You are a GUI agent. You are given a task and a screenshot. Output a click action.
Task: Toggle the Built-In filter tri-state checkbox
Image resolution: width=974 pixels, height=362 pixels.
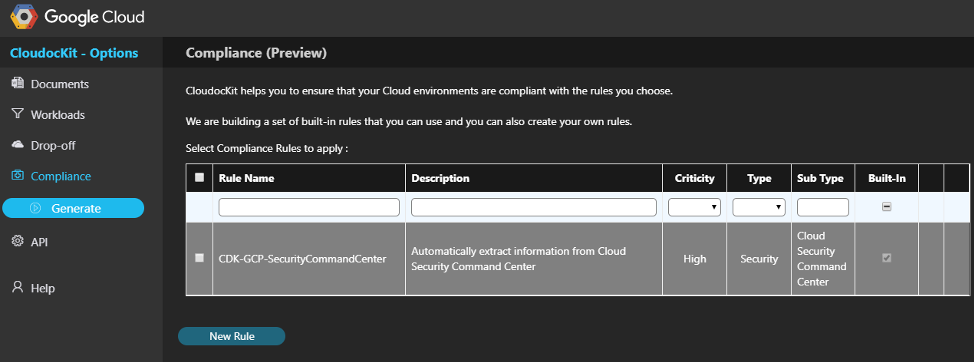pyautogui.click(x=886, y=207)
